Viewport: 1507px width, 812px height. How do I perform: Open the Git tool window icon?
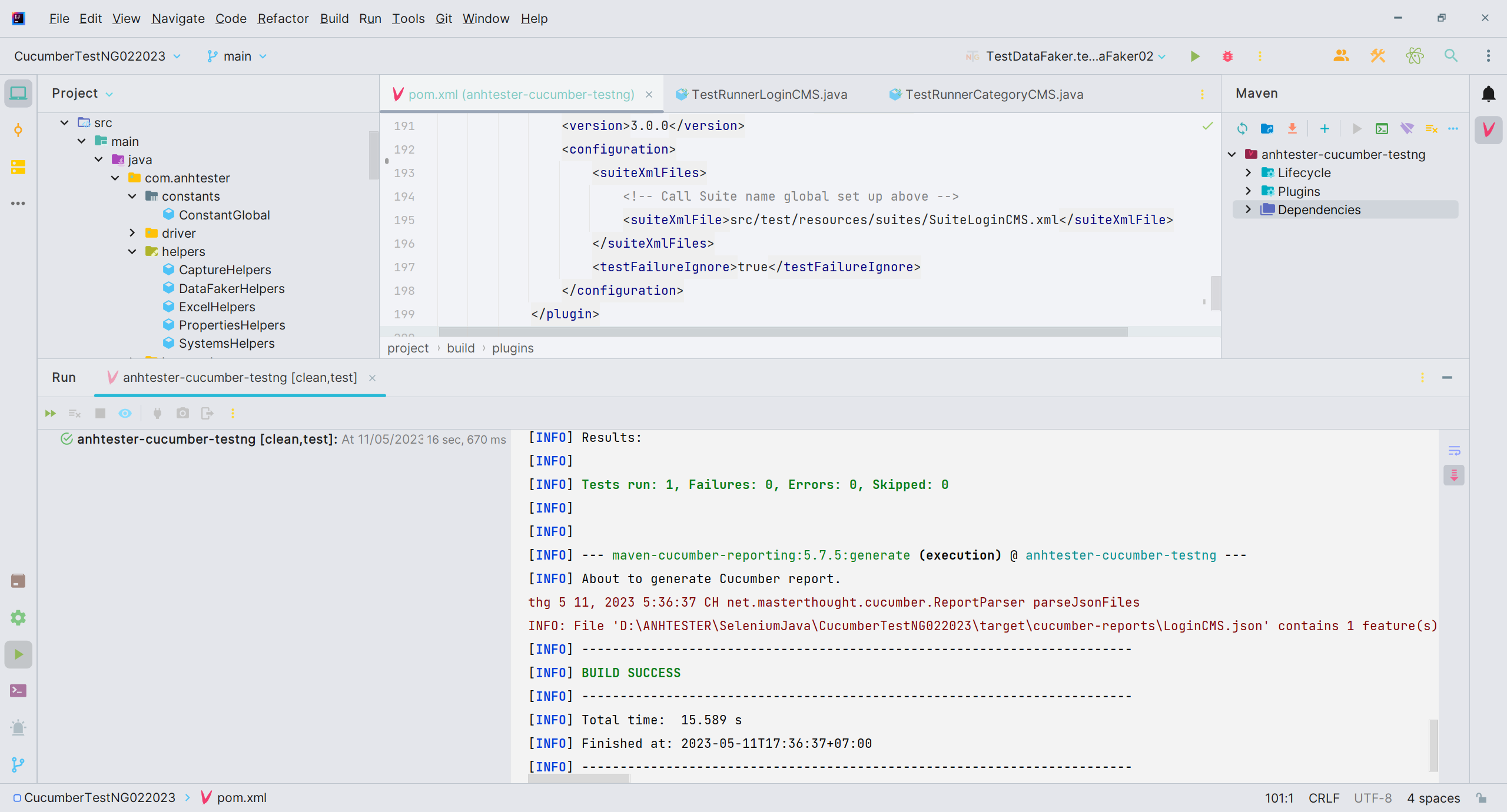pos(18,764)
